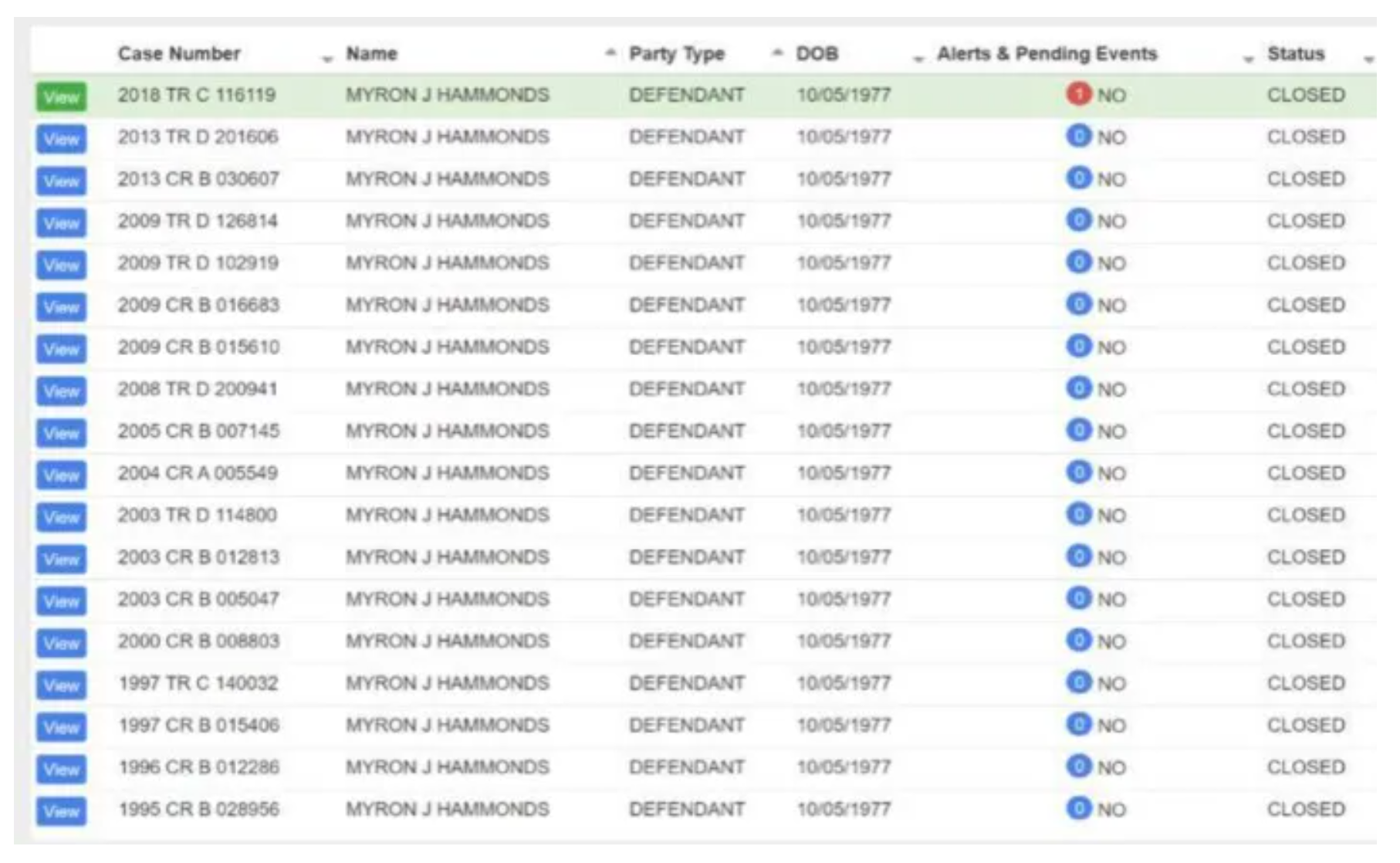The width and height of the screenshot is (1400, 863).
Task: Click blue alert badge for case 2004 CR A 005549
Action: tap(1079, 472)
